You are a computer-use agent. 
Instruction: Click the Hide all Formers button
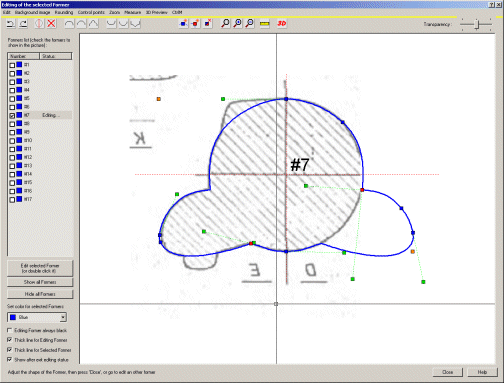40,294
